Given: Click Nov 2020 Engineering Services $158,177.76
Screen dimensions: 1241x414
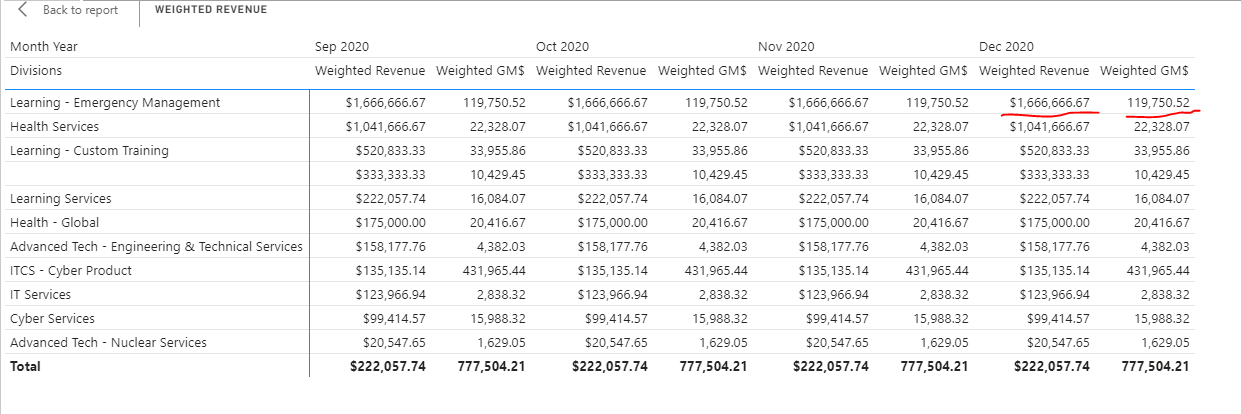Looking at the screenshot, I should 834,247.
